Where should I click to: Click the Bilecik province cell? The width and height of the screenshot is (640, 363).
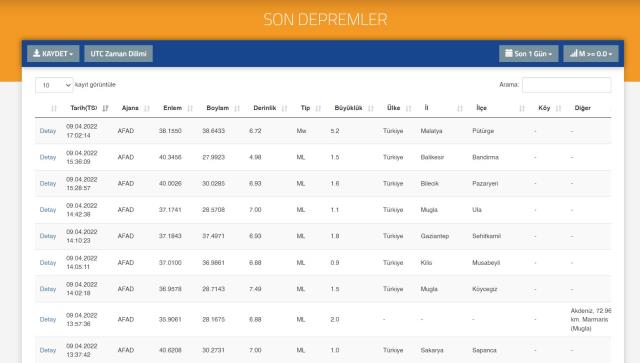coord(429,184)
